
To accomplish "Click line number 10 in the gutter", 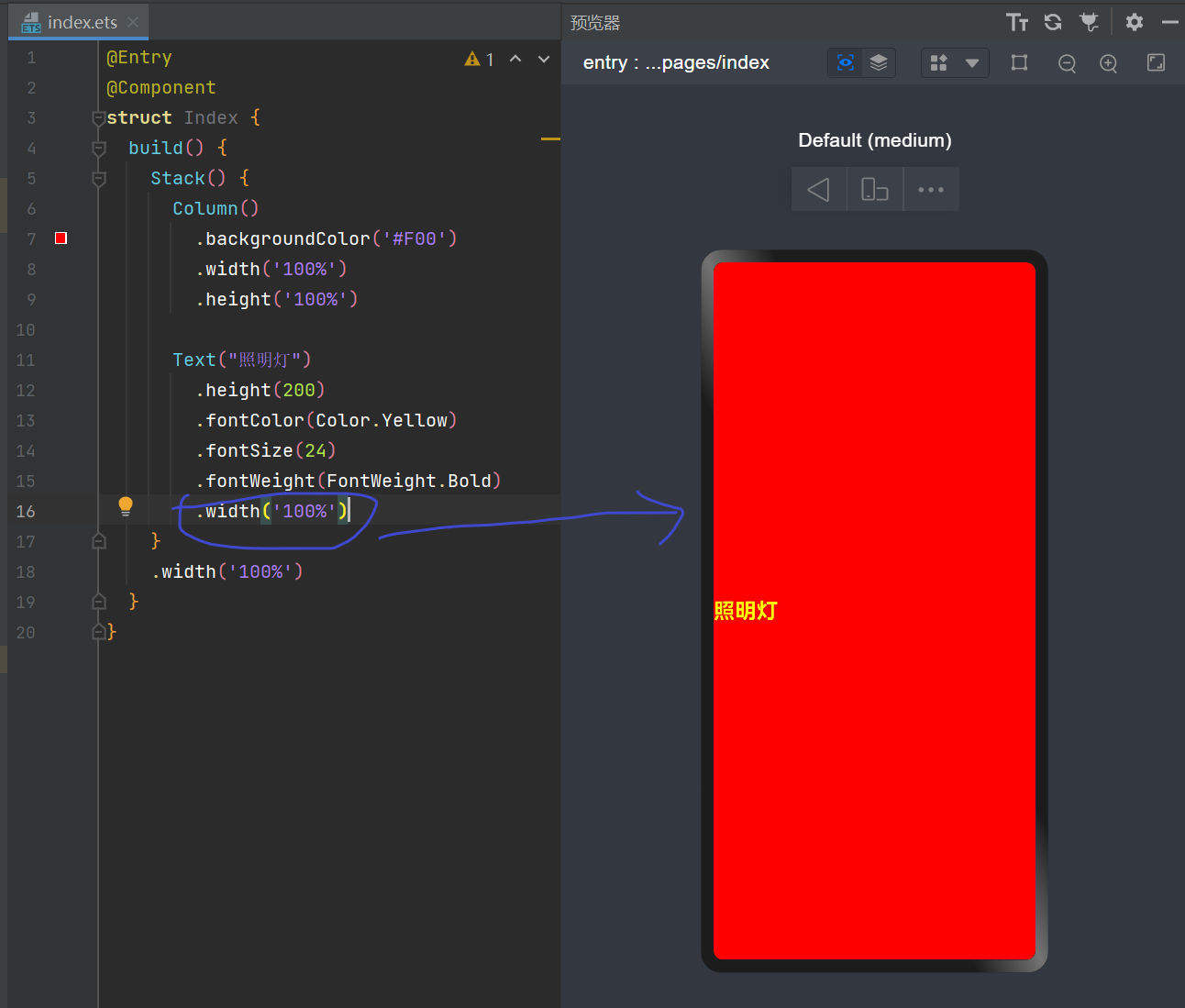I will click(x=26, y=330).
